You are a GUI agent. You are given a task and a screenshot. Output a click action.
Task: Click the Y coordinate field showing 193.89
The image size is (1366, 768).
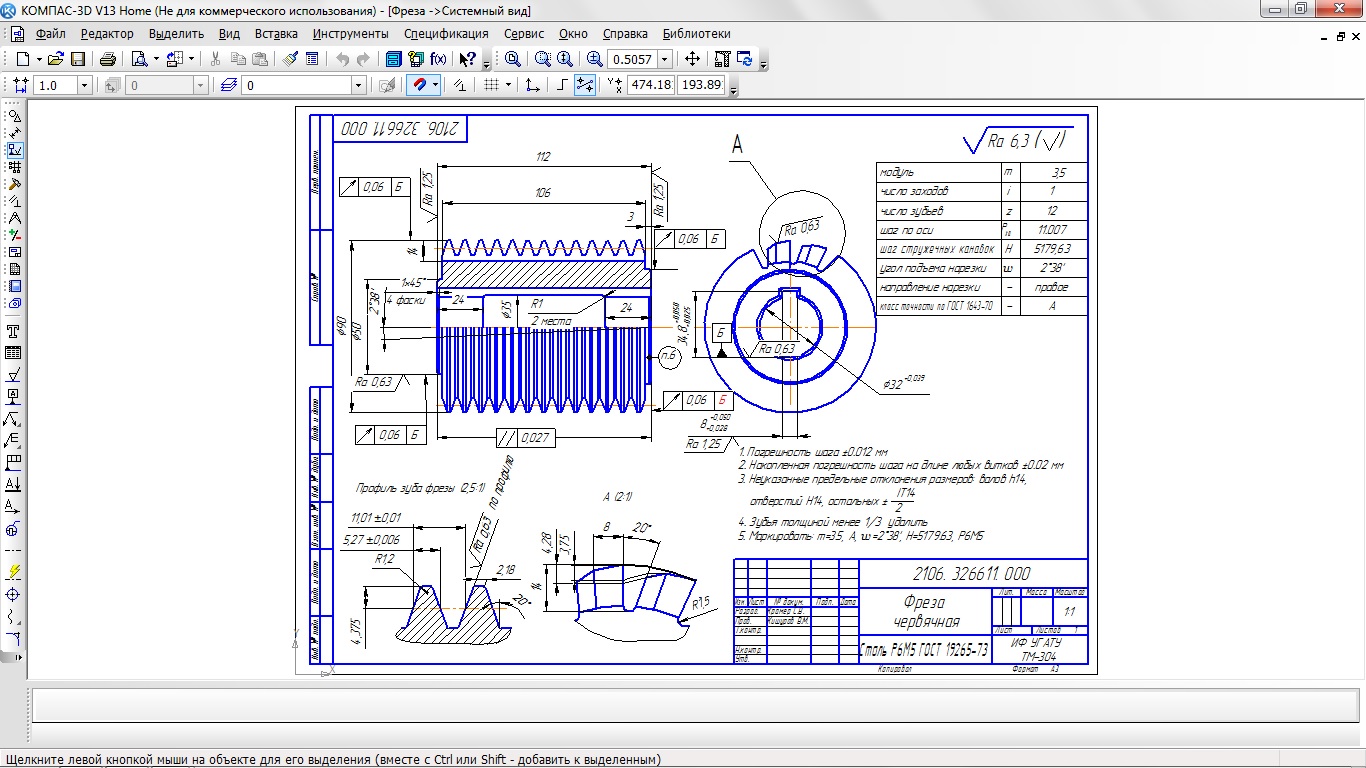click(701, 85)
